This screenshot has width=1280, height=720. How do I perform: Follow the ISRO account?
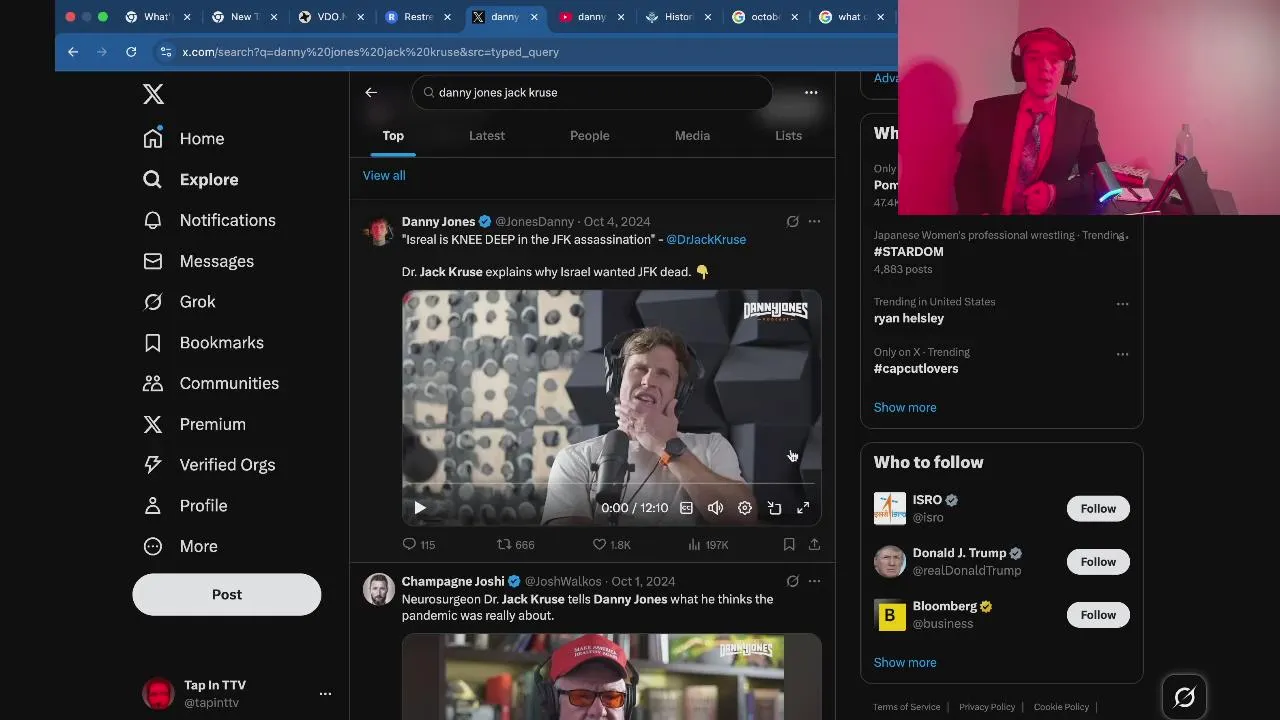(1098, 508)
